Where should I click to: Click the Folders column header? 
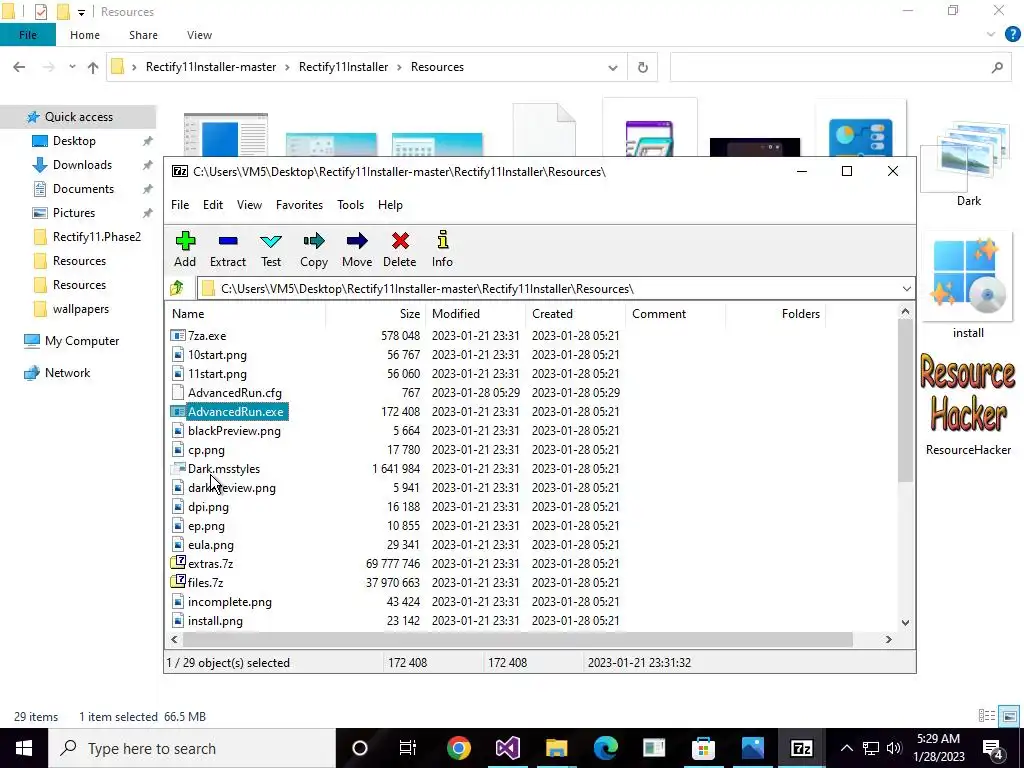(775, 313)
